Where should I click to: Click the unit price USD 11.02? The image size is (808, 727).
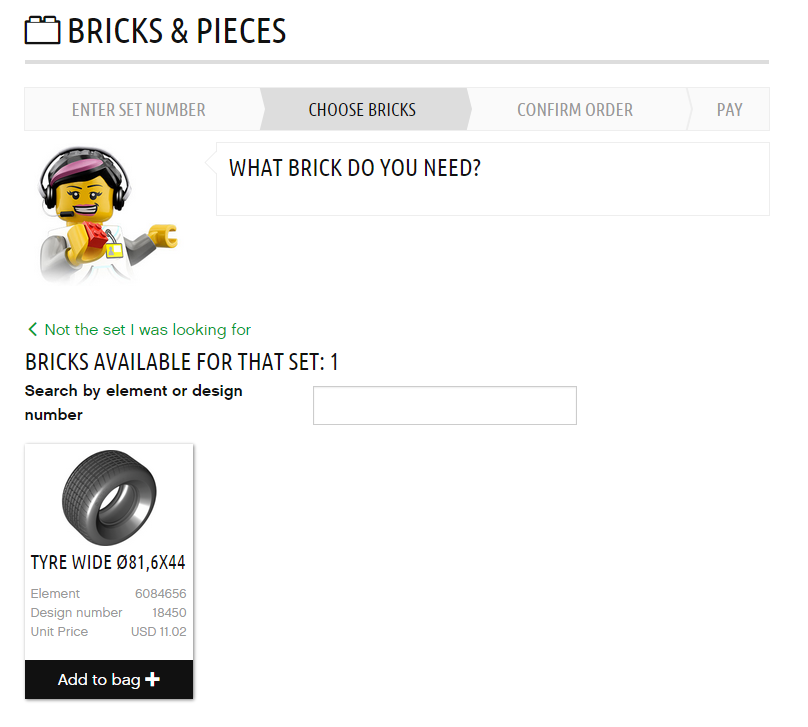click(158, 632)
